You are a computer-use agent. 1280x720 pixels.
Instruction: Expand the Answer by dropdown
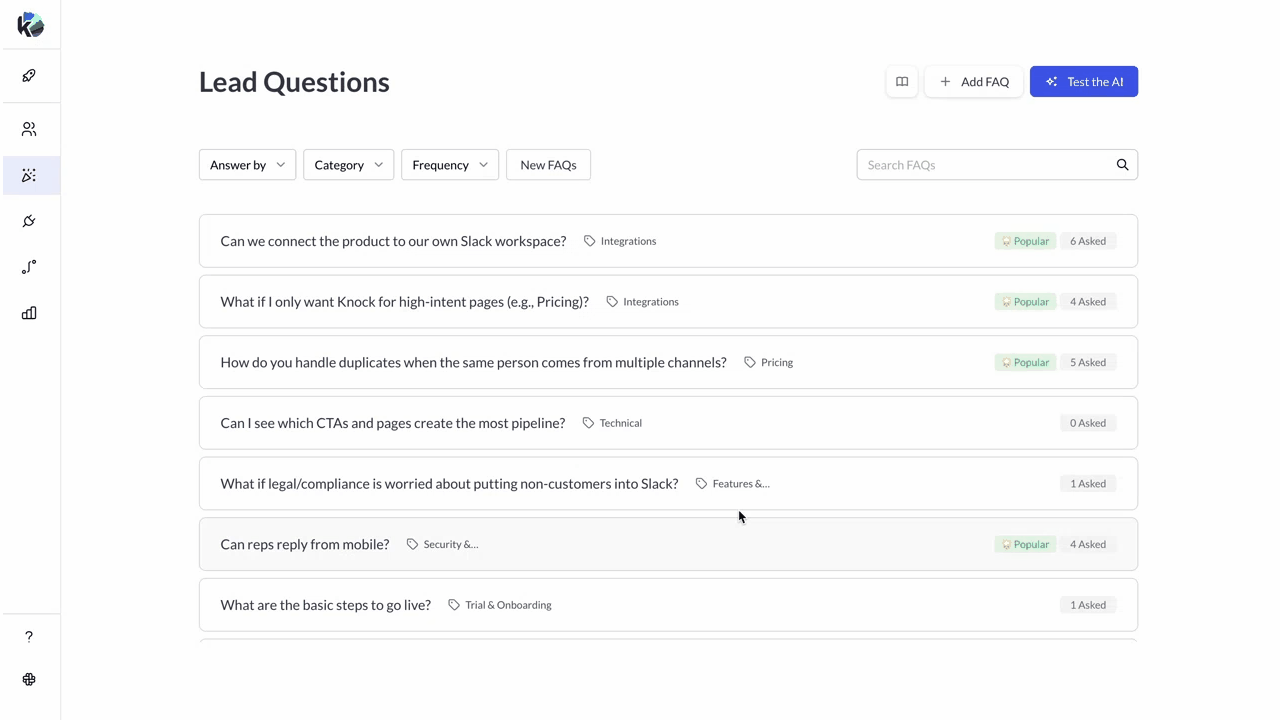pos(247,165)
